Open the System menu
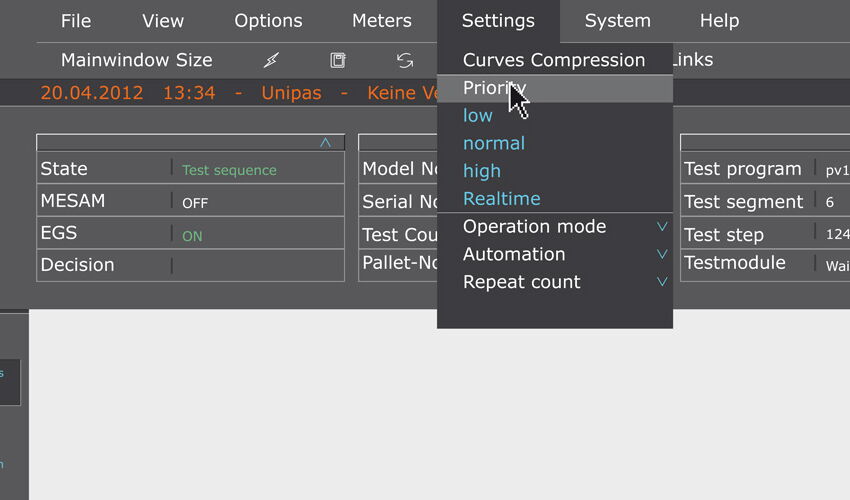850x500 pixels. [x=617, y=21]
